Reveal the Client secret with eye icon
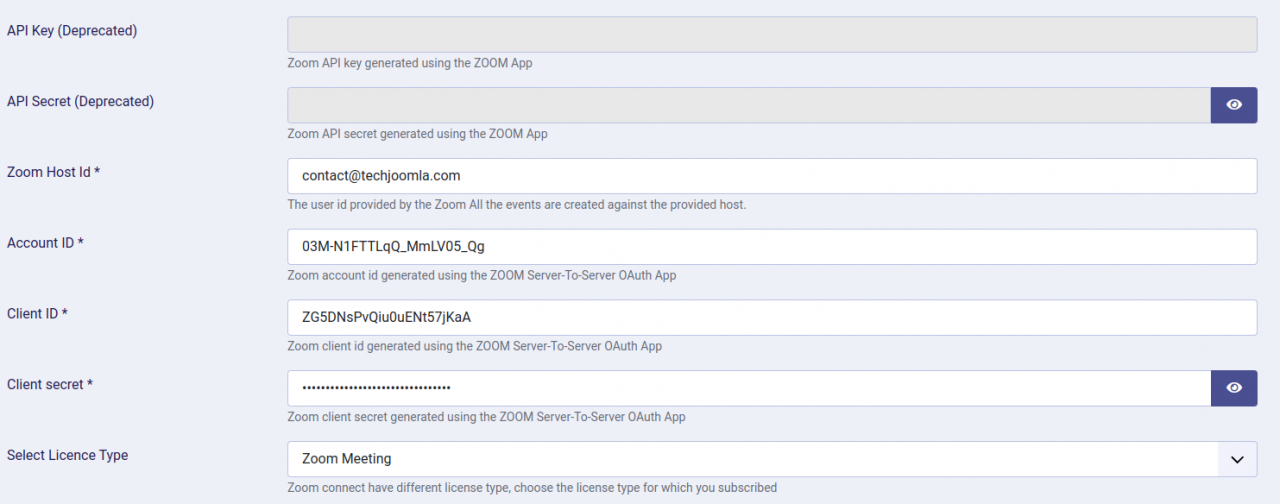 point(1234,388)
